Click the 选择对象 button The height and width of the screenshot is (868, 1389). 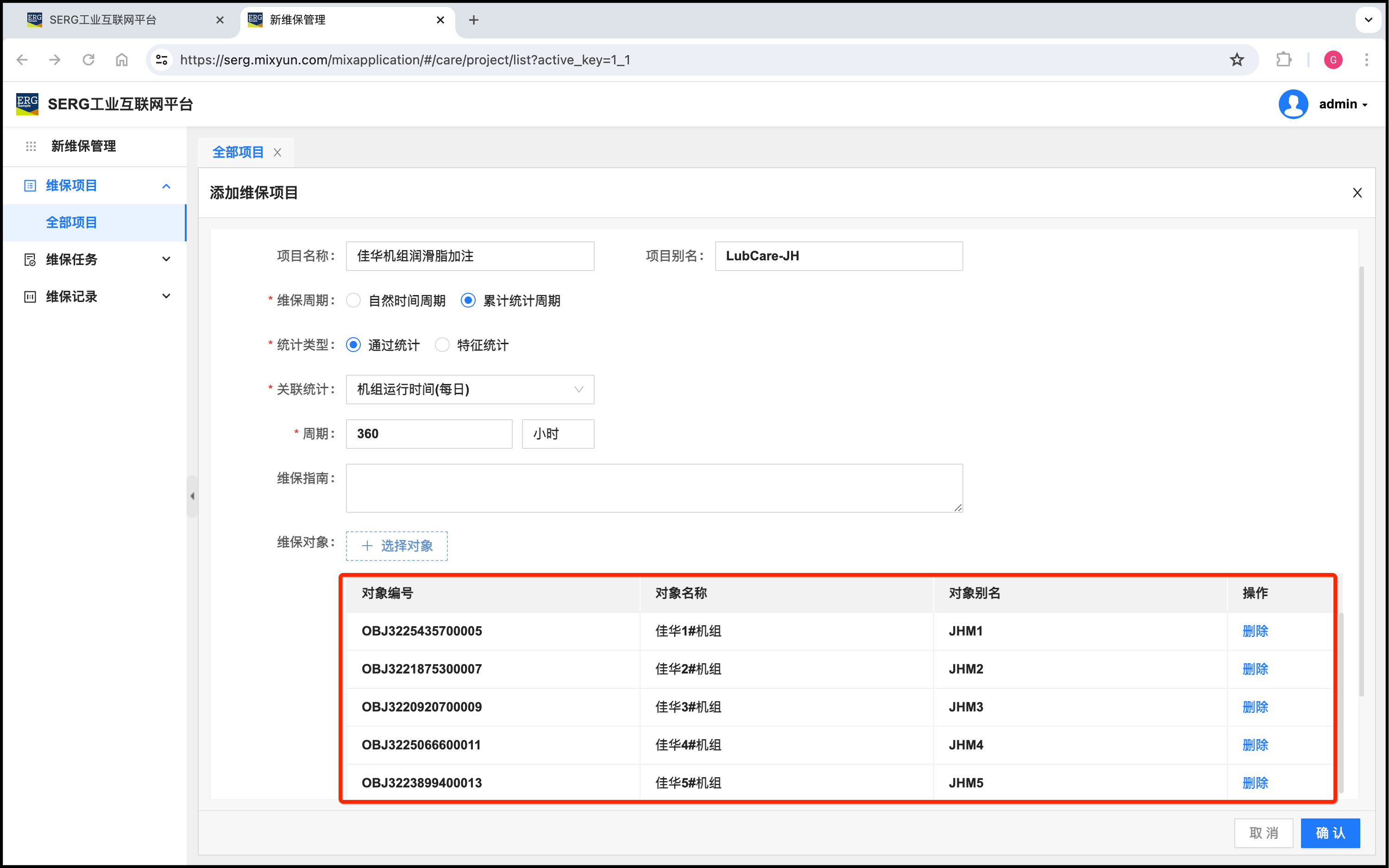pos(396,546)
